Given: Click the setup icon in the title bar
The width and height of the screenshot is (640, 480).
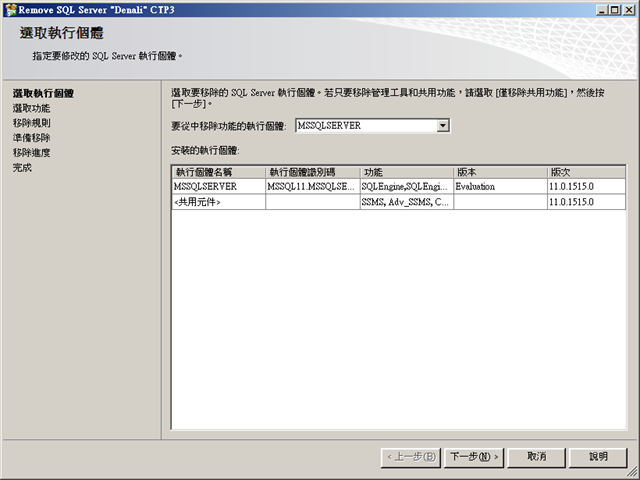Looking at the screenshot, I should pos(11,10).
